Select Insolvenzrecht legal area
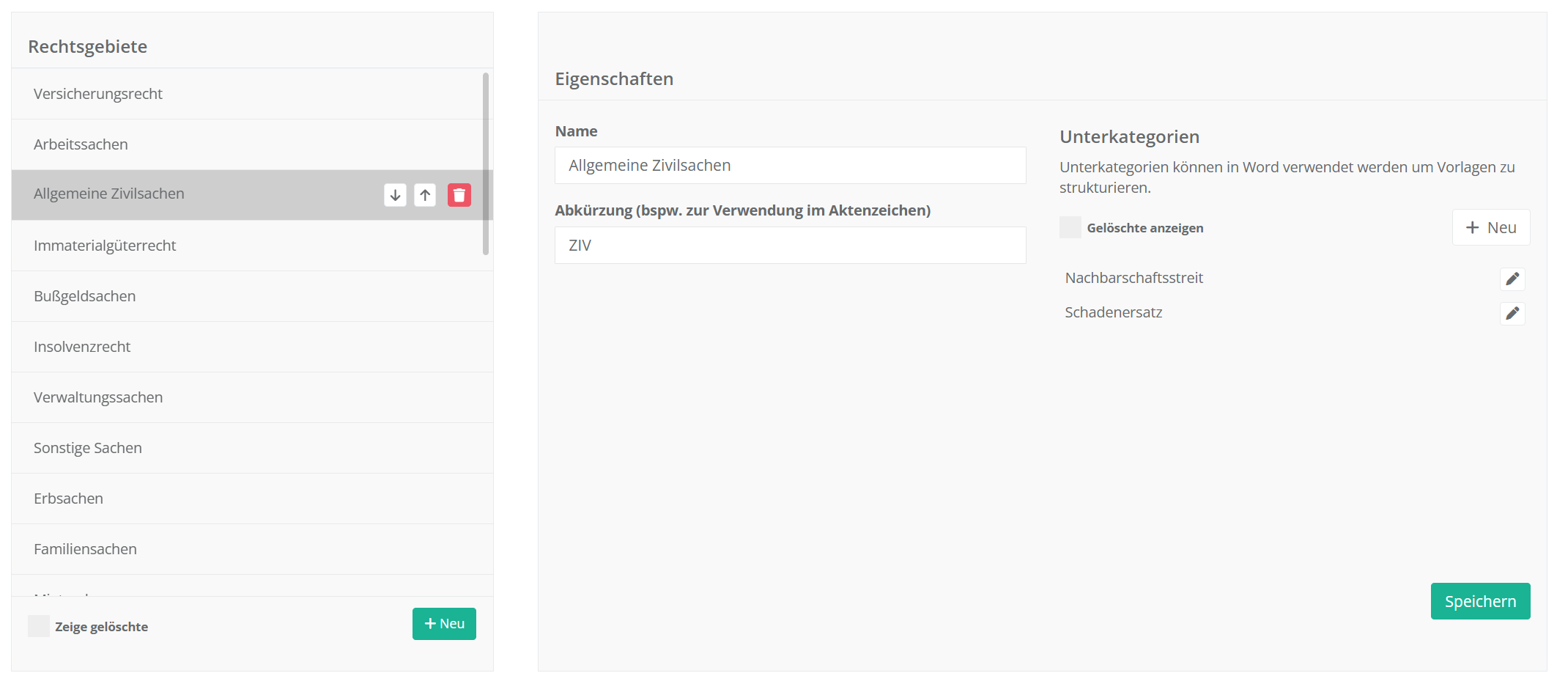Screen dimensions: 1568x684 click(x=82, y=347)
